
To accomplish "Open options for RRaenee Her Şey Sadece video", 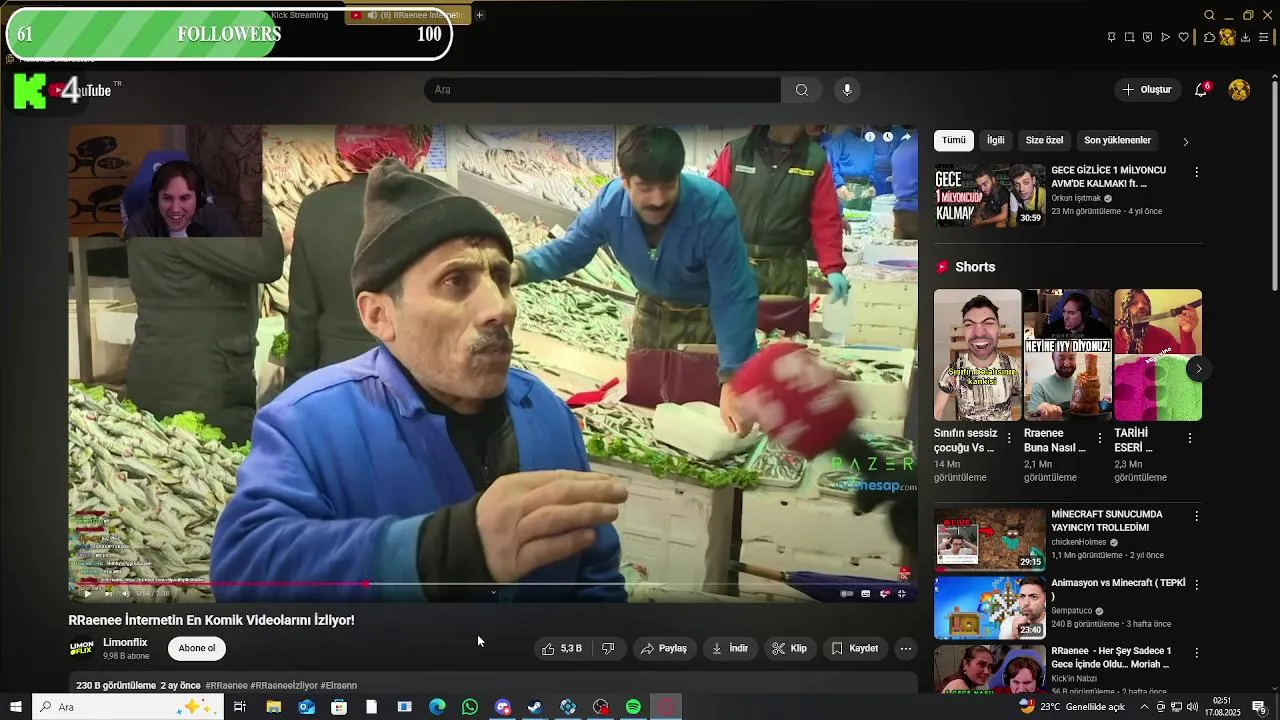I will click(x=1196, y=653).
